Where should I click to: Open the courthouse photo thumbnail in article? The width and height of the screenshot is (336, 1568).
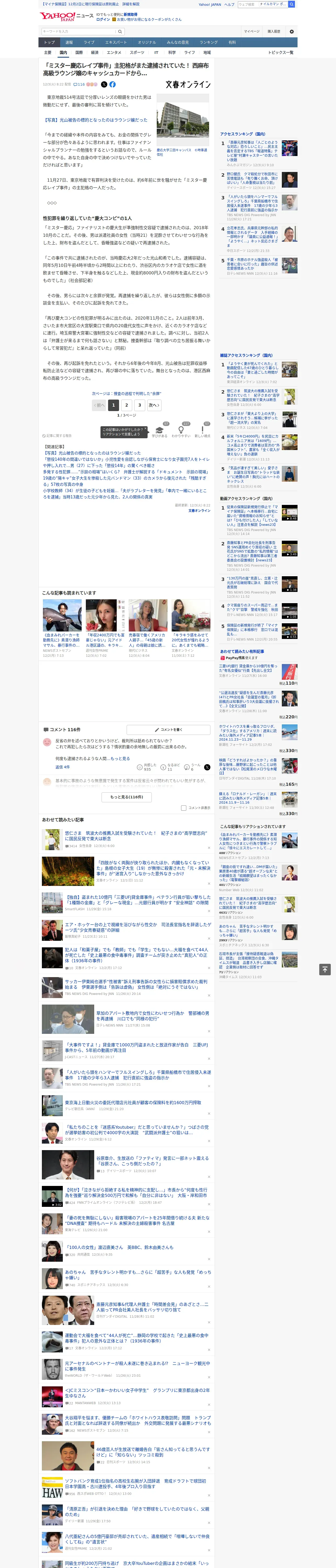[183, 120]
